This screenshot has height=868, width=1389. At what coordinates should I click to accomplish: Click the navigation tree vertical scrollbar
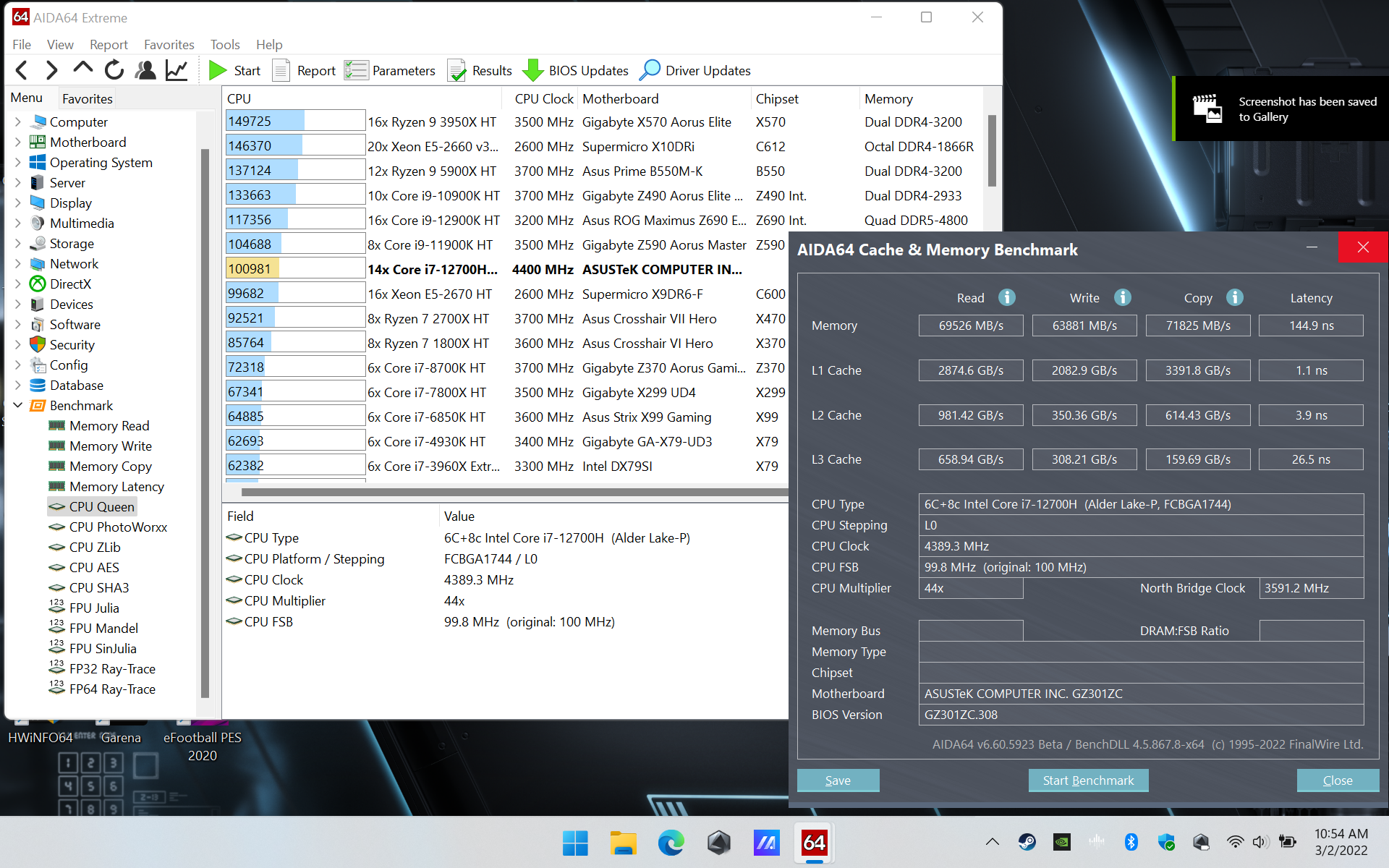205,423
